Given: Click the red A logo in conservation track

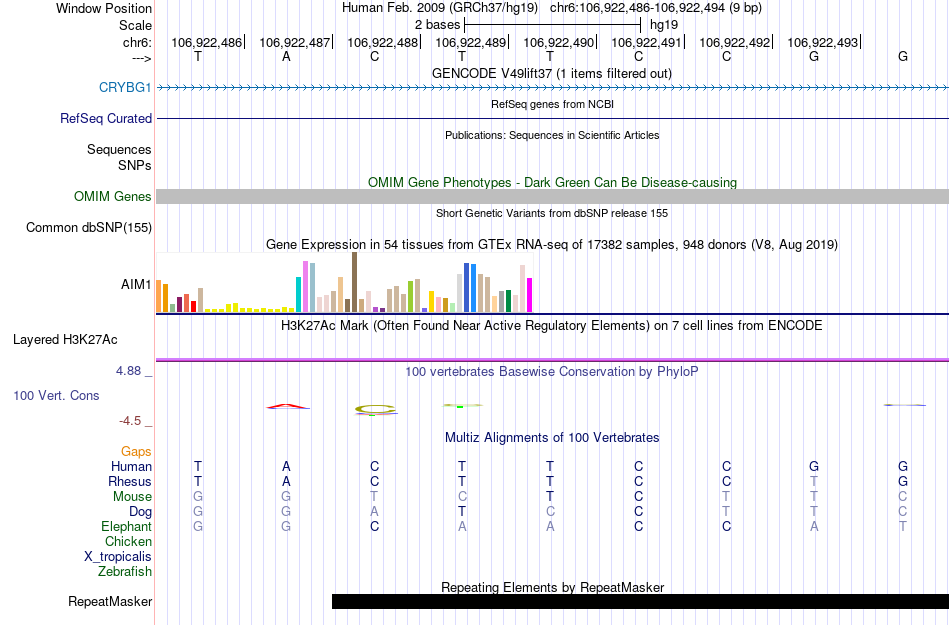Looking at the screenshot, I should click(x=288, y=406).
